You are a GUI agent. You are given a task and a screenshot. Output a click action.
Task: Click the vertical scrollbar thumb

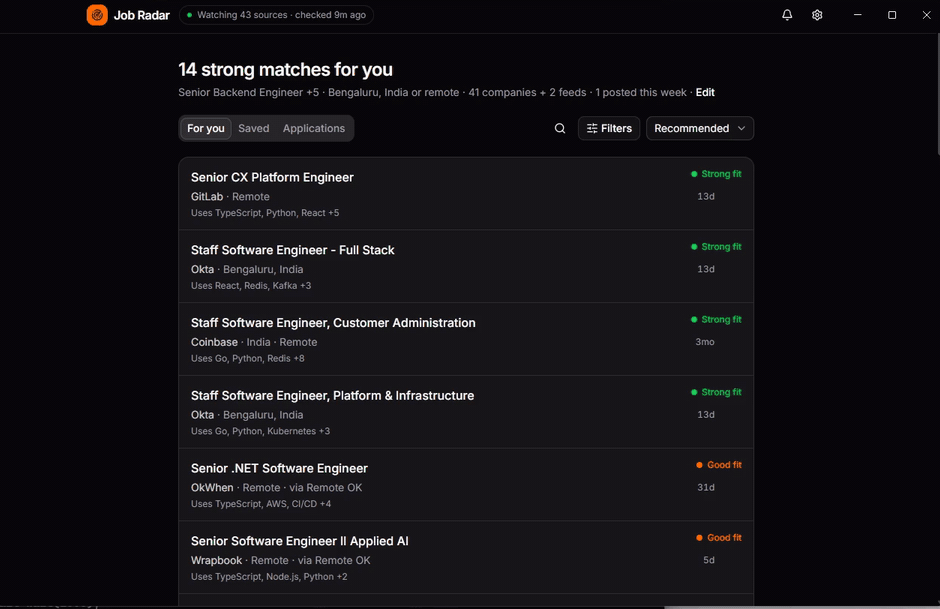click(938, 97)
